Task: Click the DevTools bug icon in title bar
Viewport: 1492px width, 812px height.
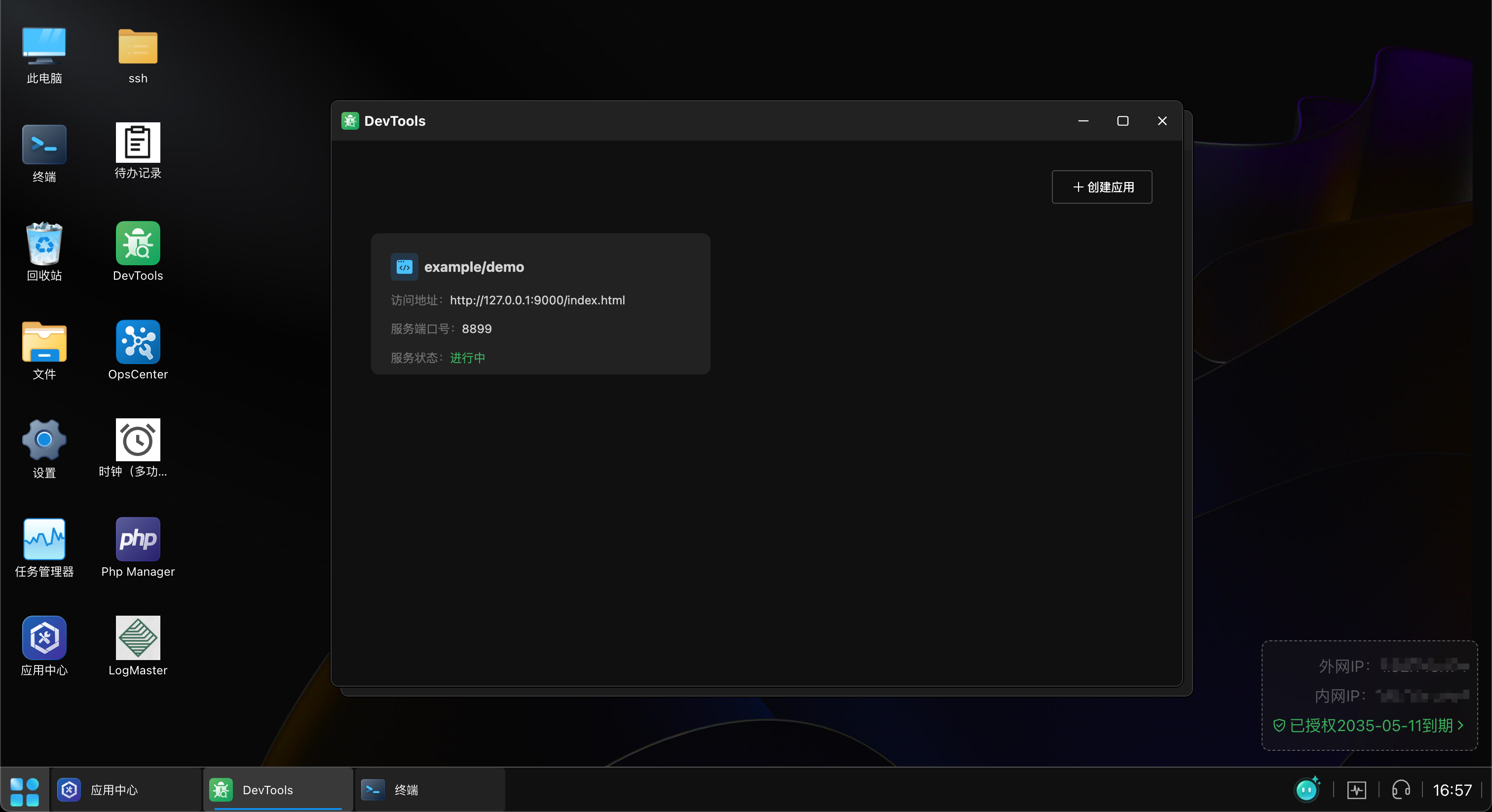Action: tap(350, 120)
